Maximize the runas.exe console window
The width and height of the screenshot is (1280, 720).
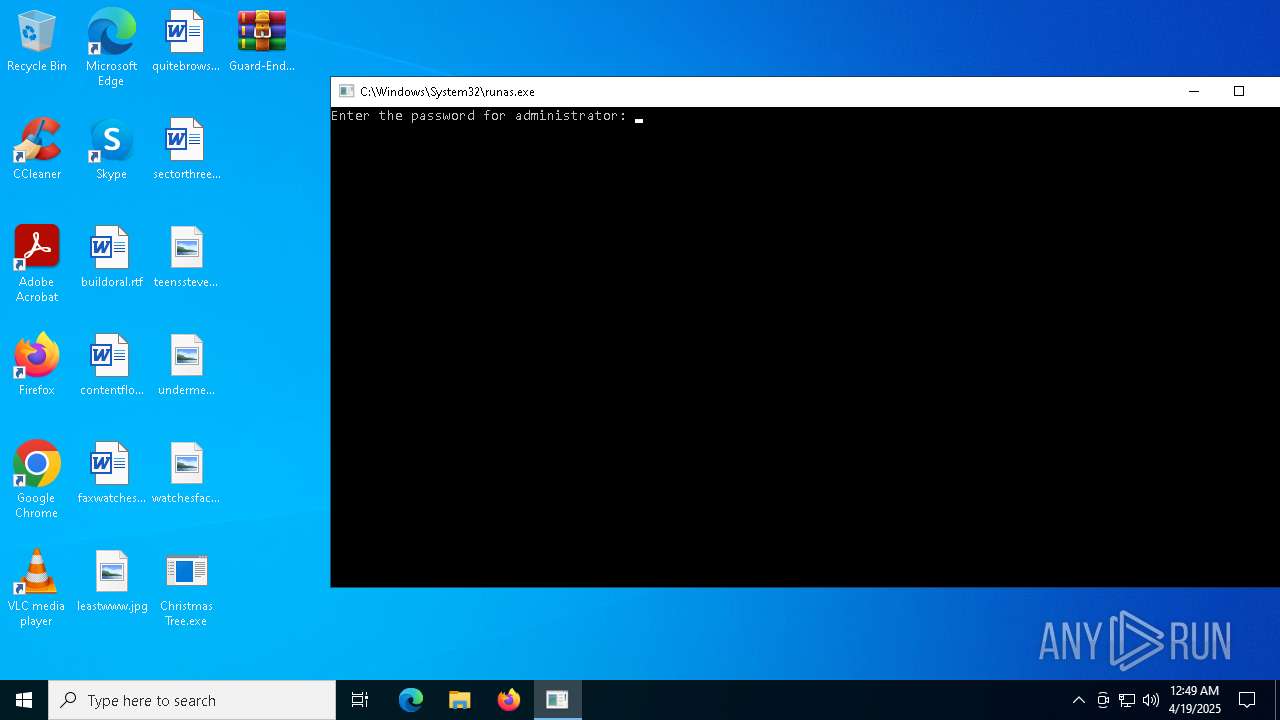click(x=1239, y=91)
